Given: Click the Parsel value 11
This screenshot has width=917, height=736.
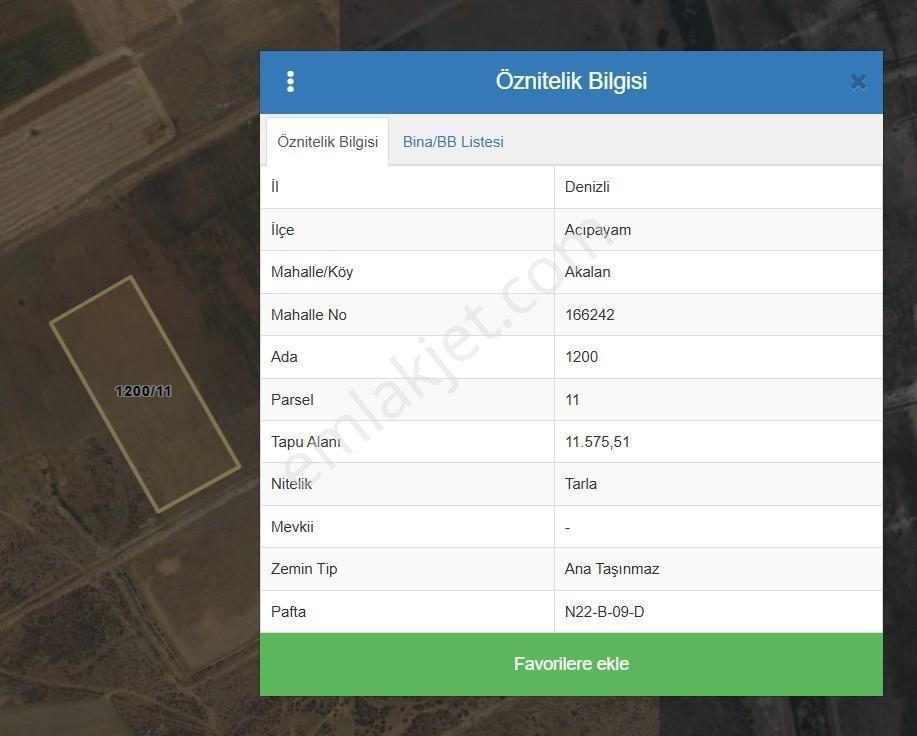Looking at the screenshot, I should (x=572, y=400).
